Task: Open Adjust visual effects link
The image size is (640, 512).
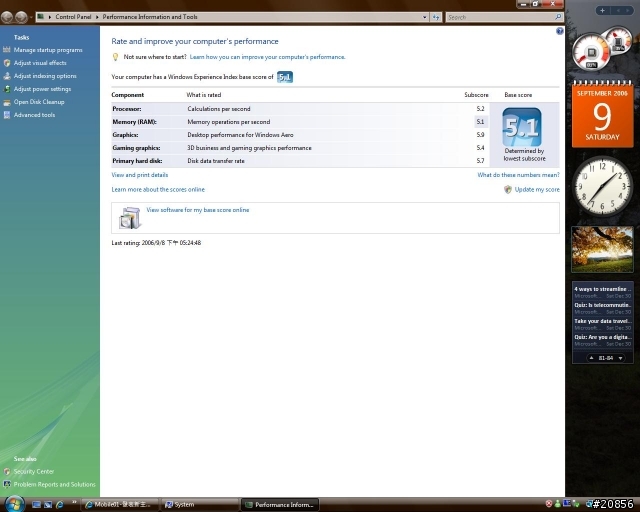Action: [40, 63]
